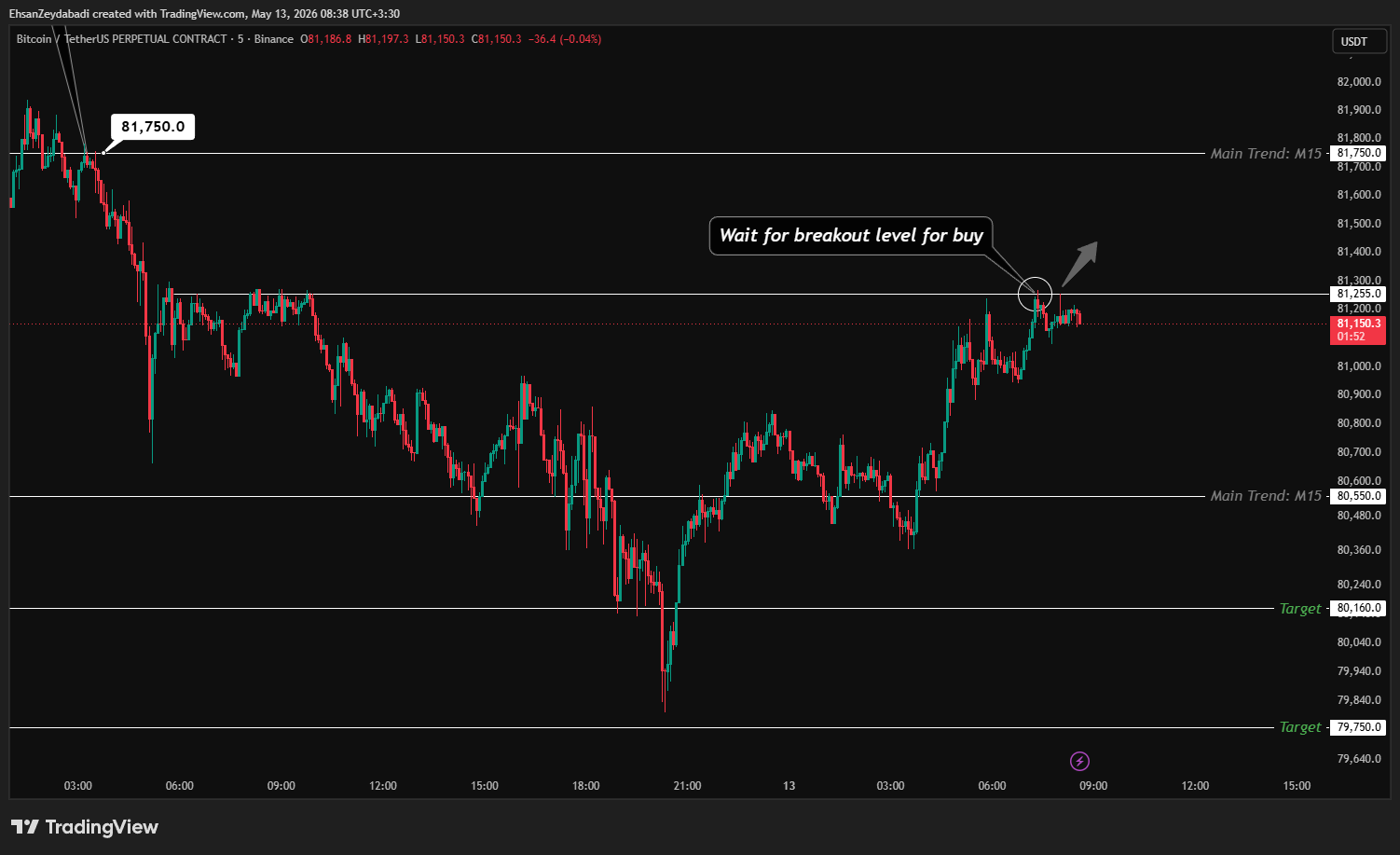
Task: Click the white circle marker at breakout
Action: (1036, 294)
